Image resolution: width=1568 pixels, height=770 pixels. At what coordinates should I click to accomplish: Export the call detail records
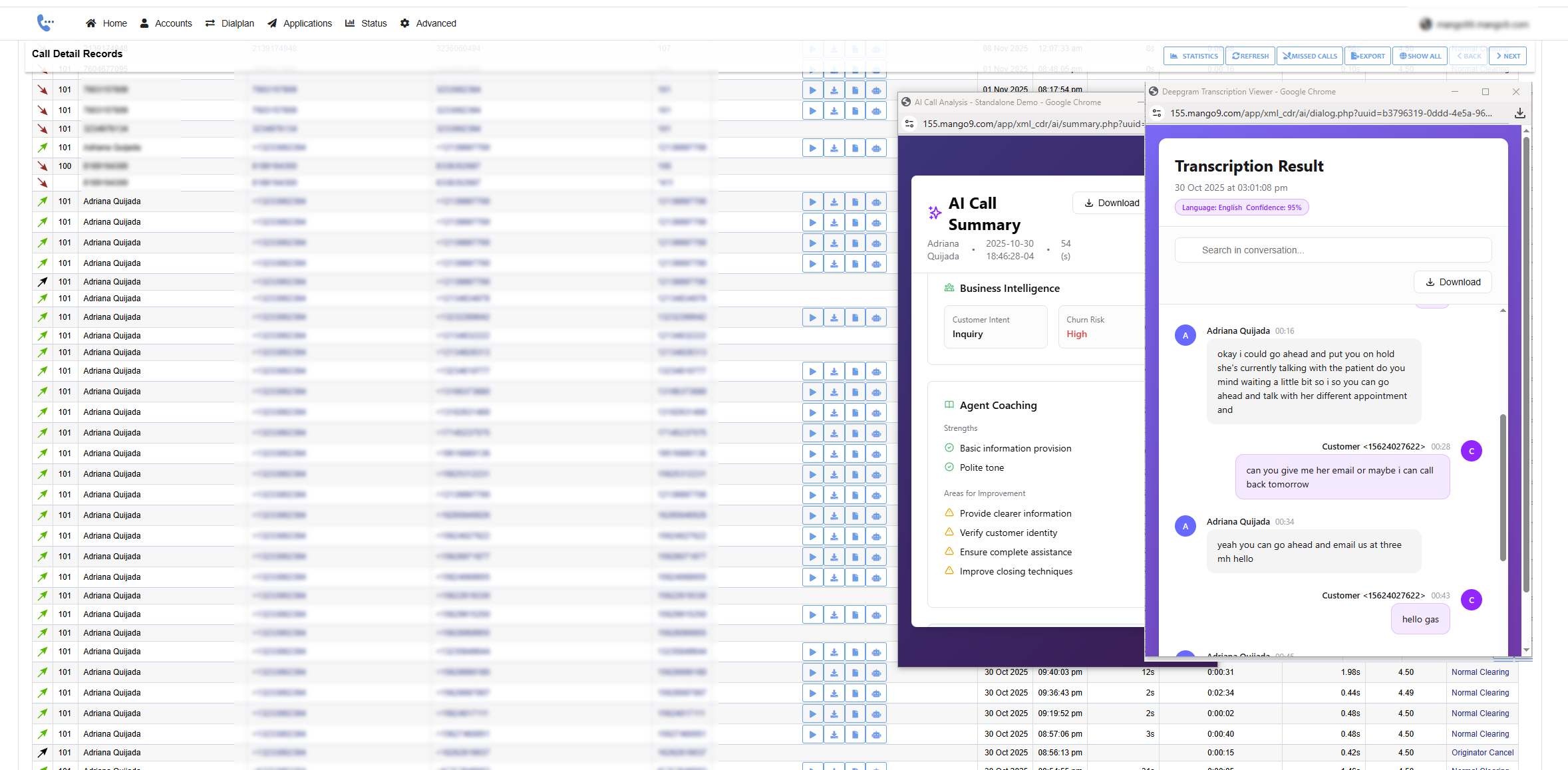point(1367,56)
